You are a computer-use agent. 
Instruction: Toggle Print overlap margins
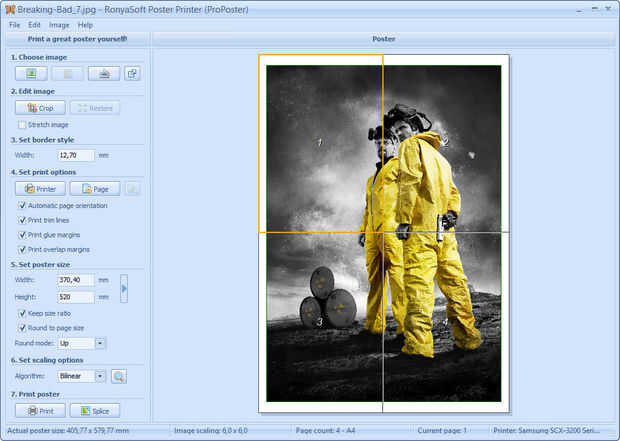point(22,250)
